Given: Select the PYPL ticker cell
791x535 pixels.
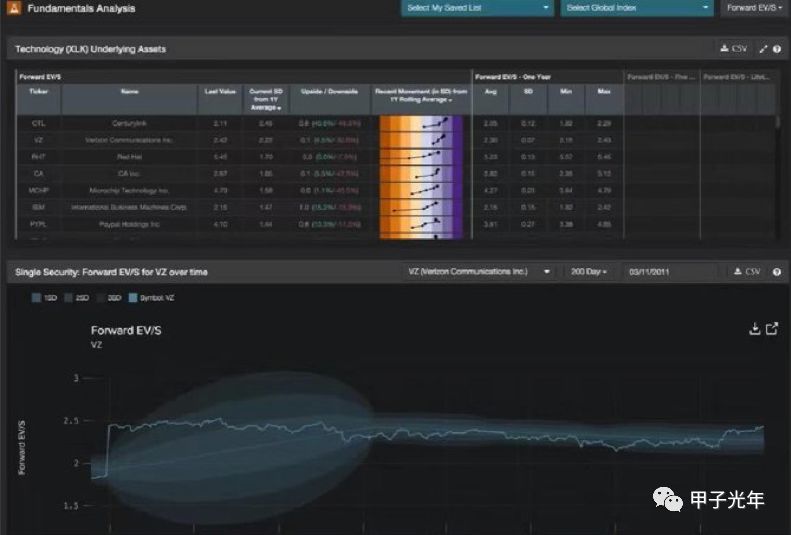Looking at the screenshot, I should [39, 224].
